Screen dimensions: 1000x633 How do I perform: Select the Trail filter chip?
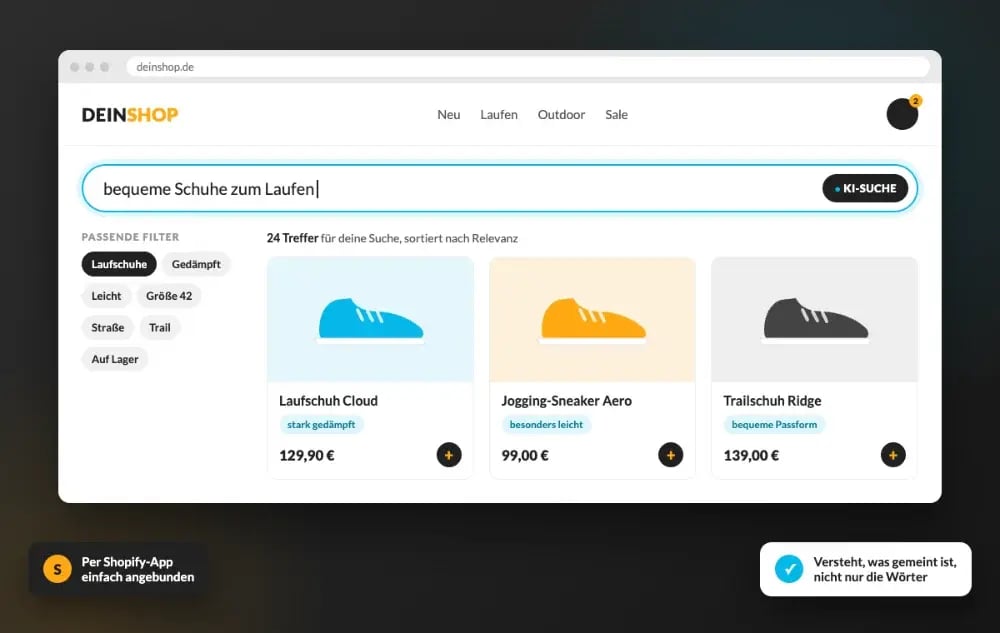tap(159, 328)
